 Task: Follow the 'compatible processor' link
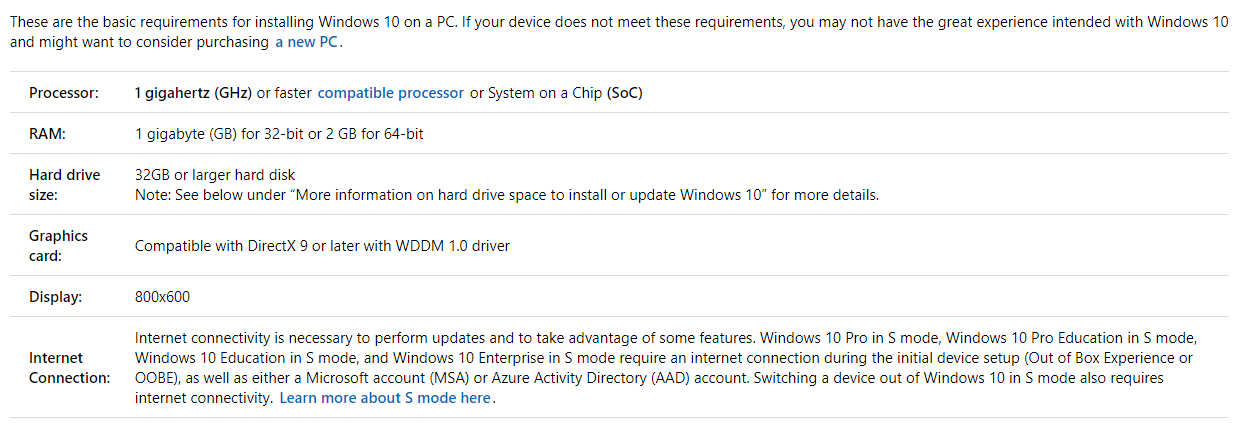click(x=391, y=93)
